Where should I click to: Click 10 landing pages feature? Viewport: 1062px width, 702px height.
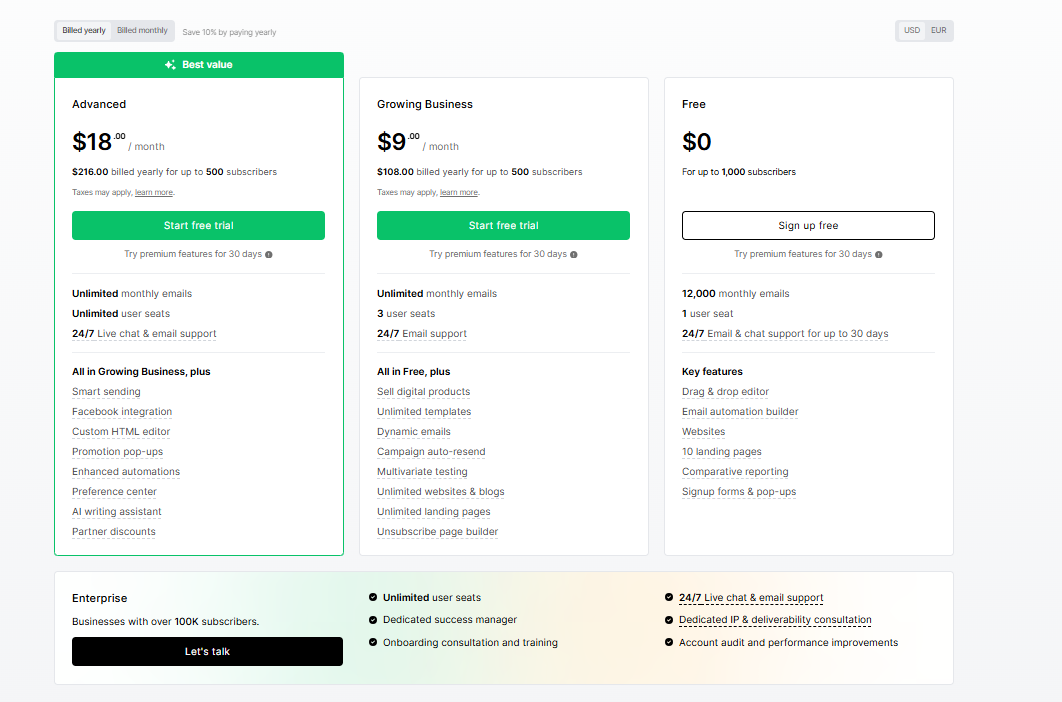click(x=722, y=452)
